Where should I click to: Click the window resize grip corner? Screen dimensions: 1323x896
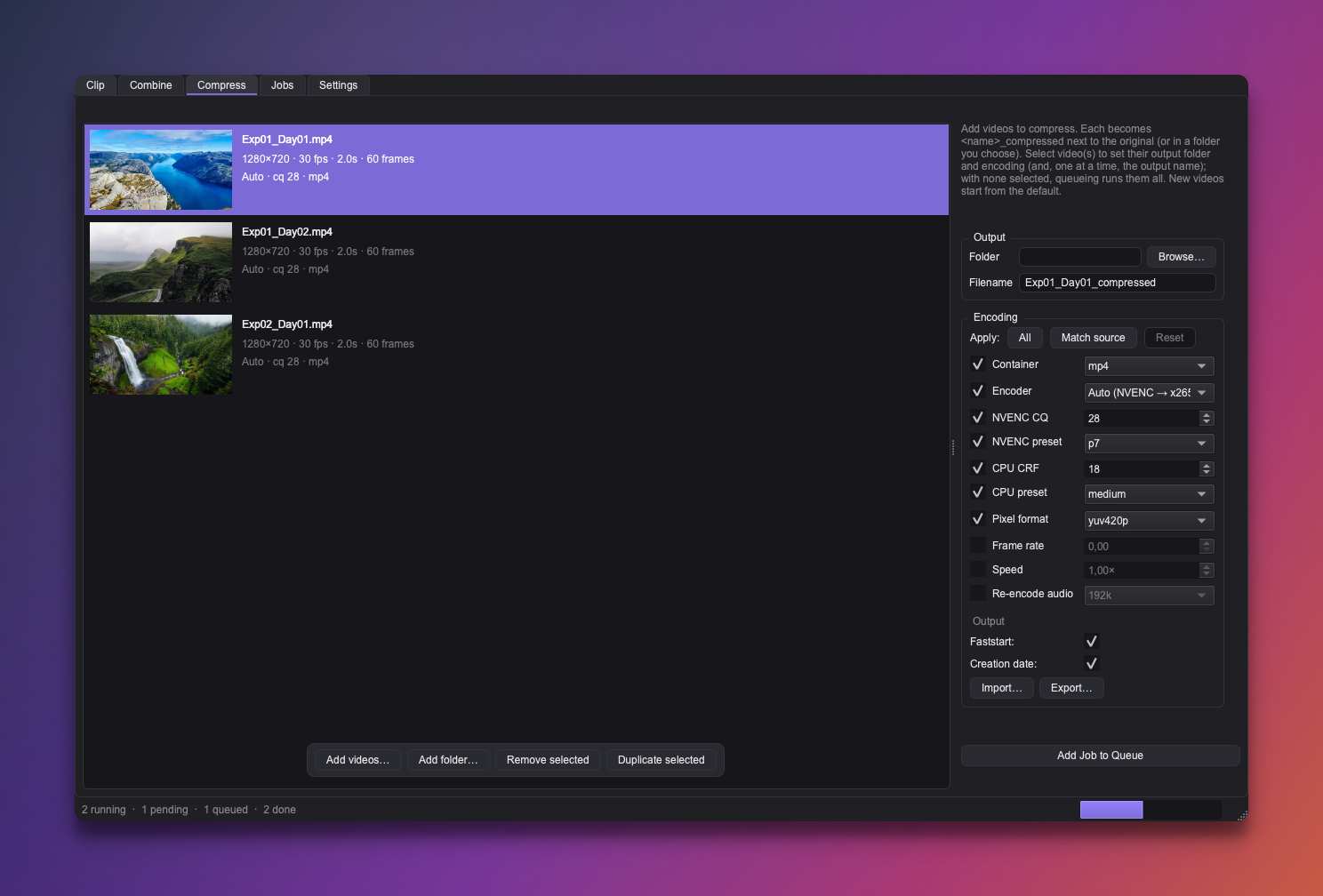point(1242,815)
